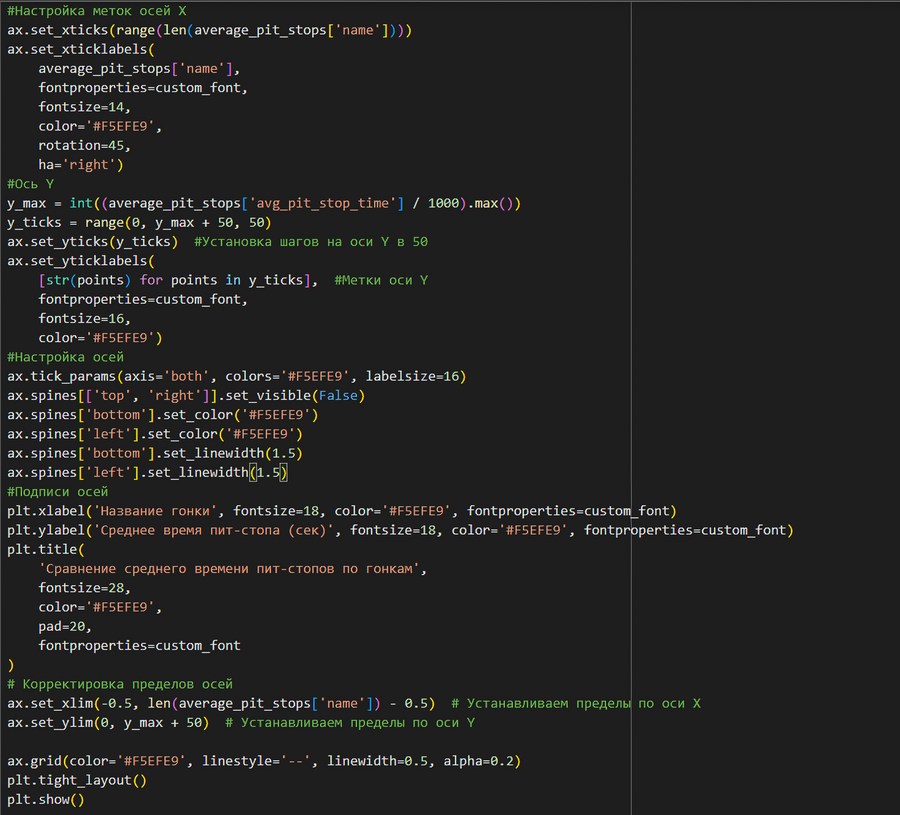This screenshot has width=900, height=815.
Task: Click the 'ax.set_xticklabels(' line
Action: (81, 49)
